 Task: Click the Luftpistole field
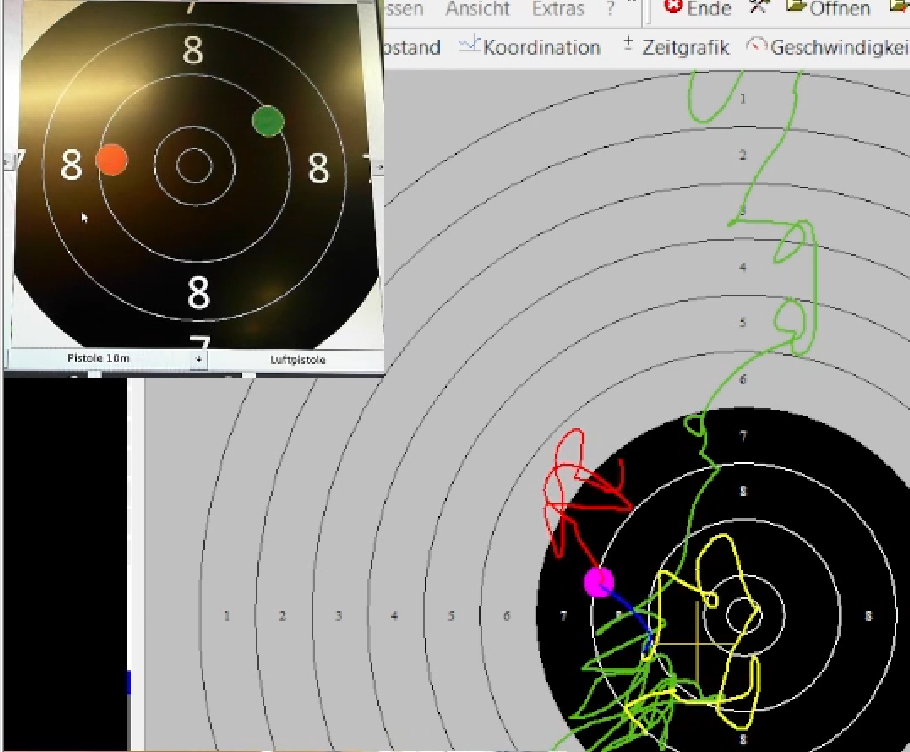coord(297,359)
